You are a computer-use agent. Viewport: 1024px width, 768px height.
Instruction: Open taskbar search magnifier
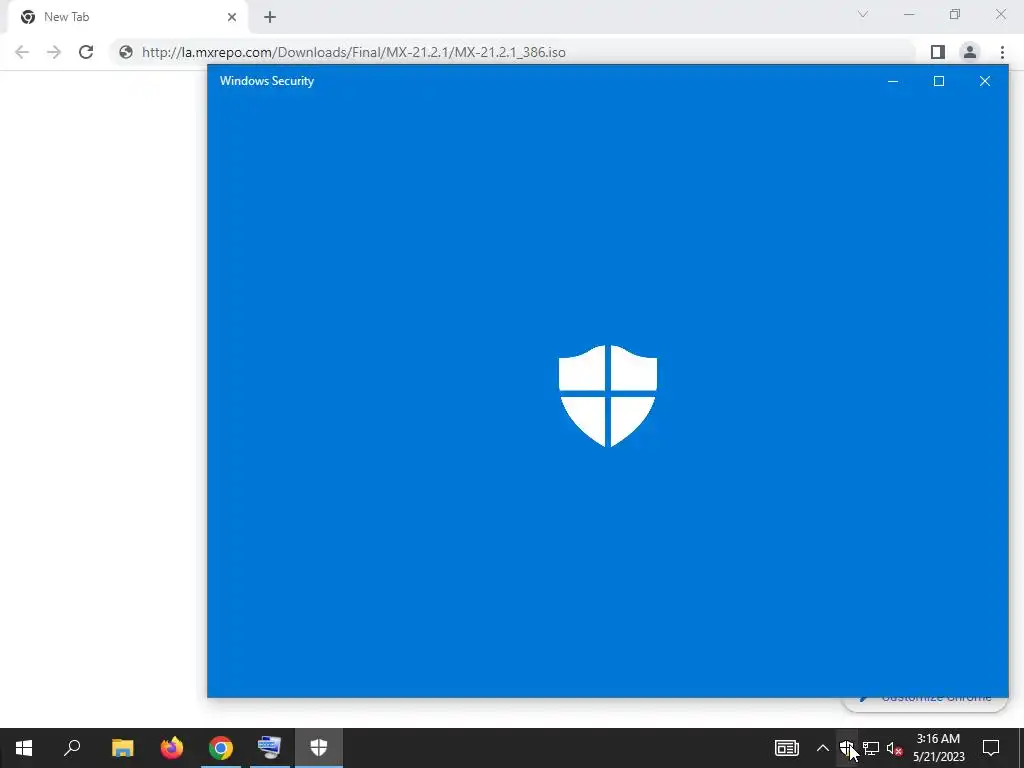[x=72, y=748]
